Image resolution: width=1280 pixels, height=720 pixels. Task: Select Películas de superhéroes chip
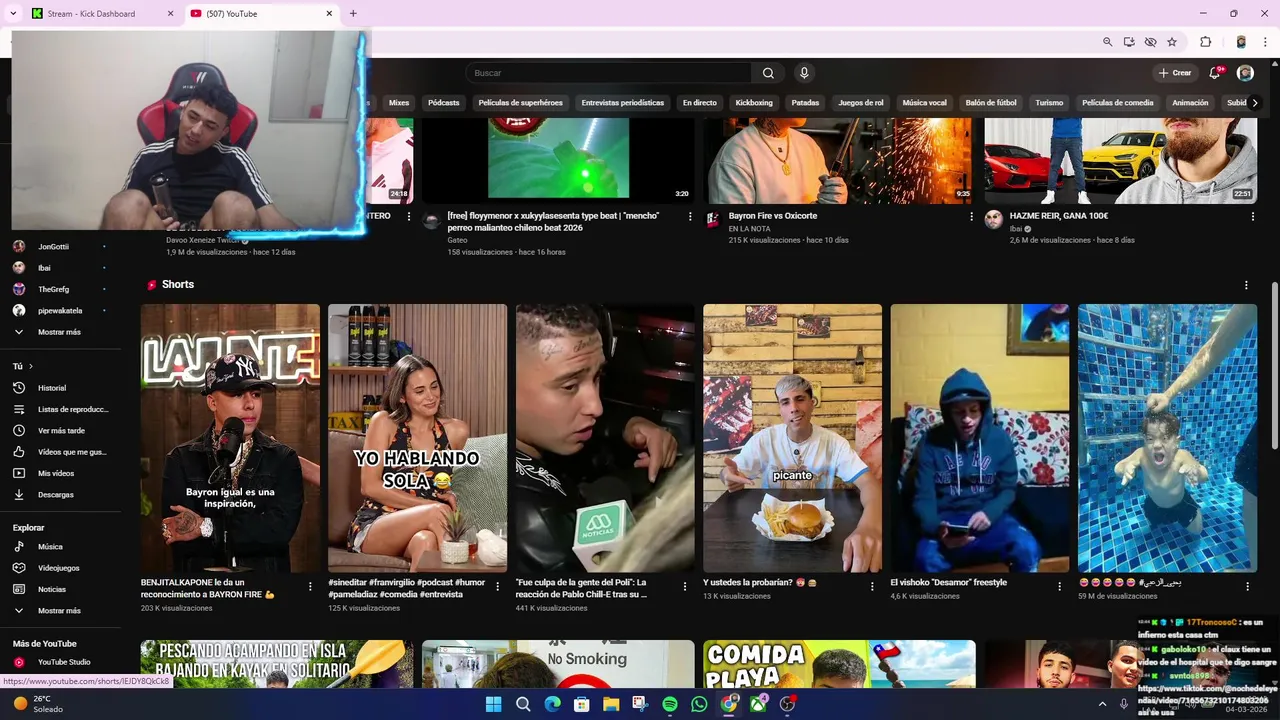pos(520,103)
